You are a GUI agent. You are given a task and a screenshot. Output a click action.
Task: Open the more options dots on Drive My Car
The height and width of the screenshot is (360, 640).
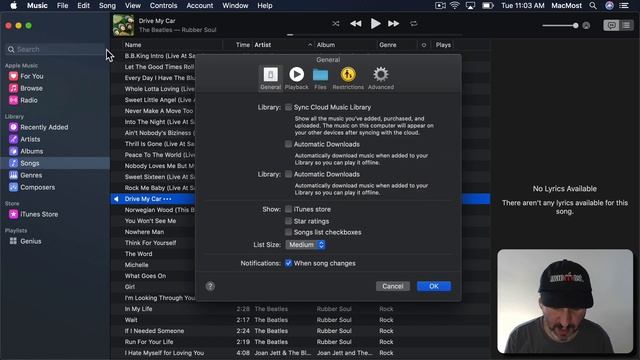pos(167,199)
